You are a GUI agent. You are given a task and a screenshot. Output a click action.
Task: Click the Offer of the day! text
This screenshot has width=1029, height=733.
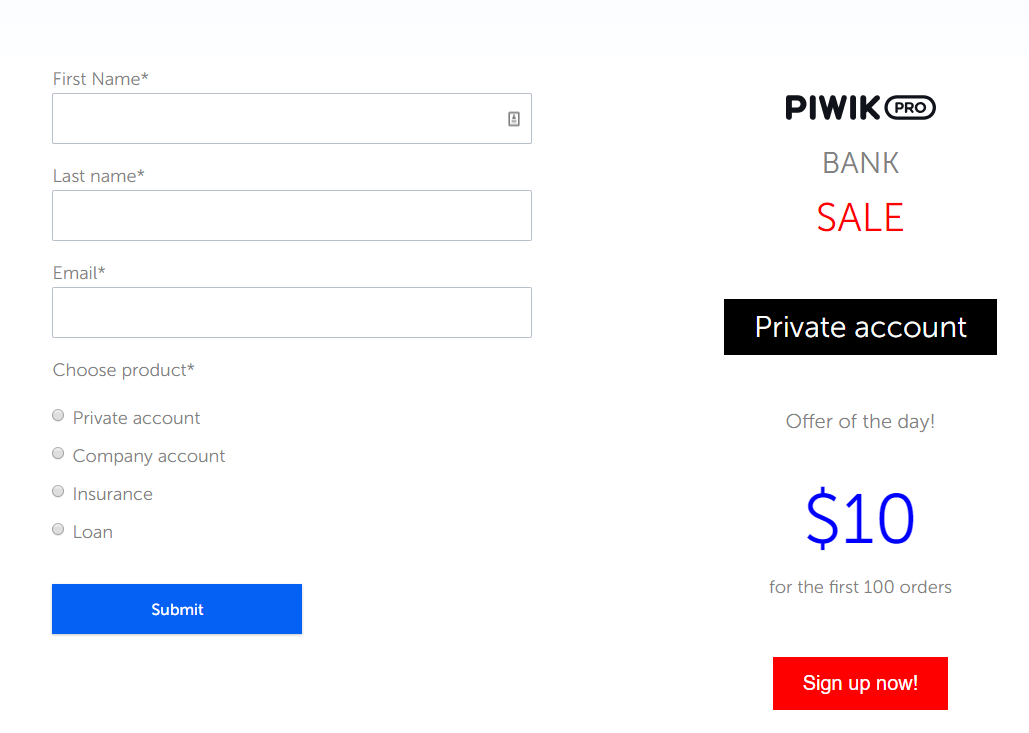[x=860, y=421]
